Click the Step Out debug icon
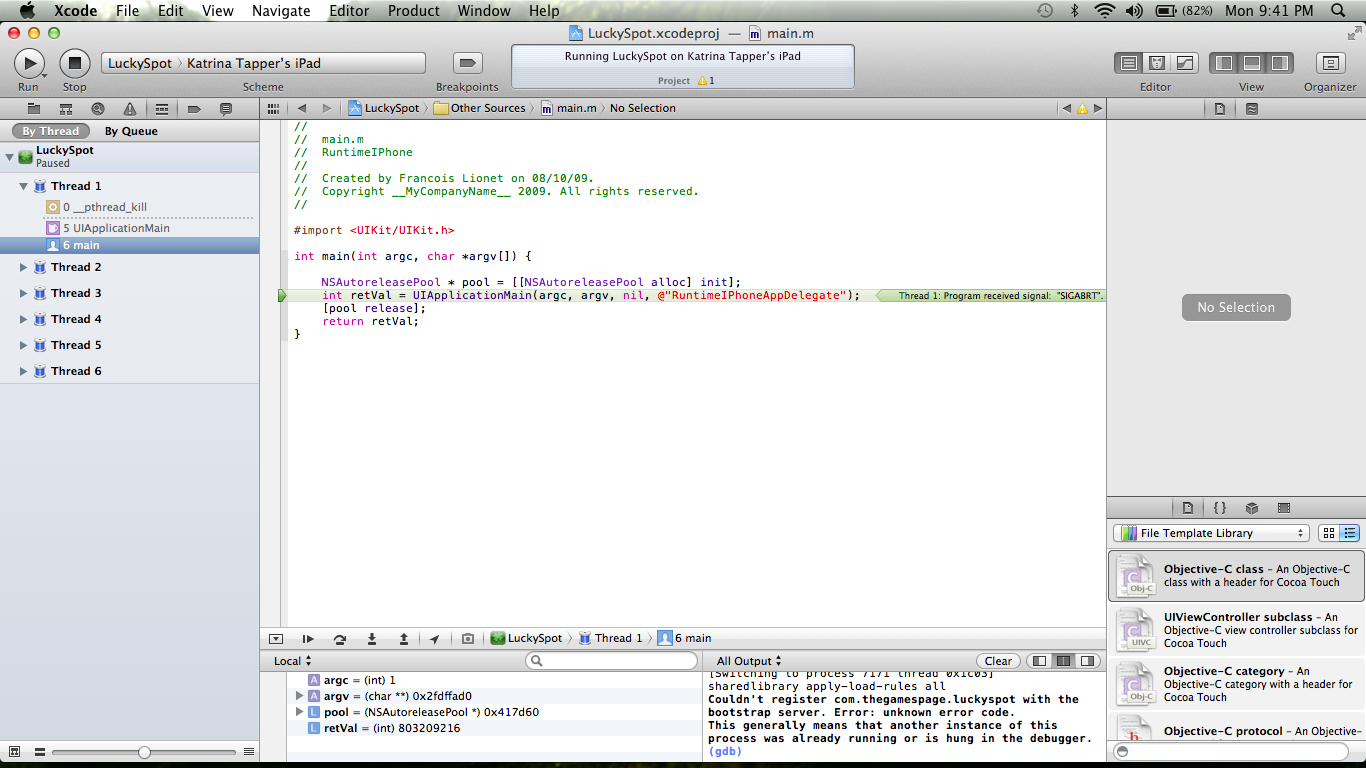The image size is (1366, 768). pyautogui.click(x=404, y=638)
